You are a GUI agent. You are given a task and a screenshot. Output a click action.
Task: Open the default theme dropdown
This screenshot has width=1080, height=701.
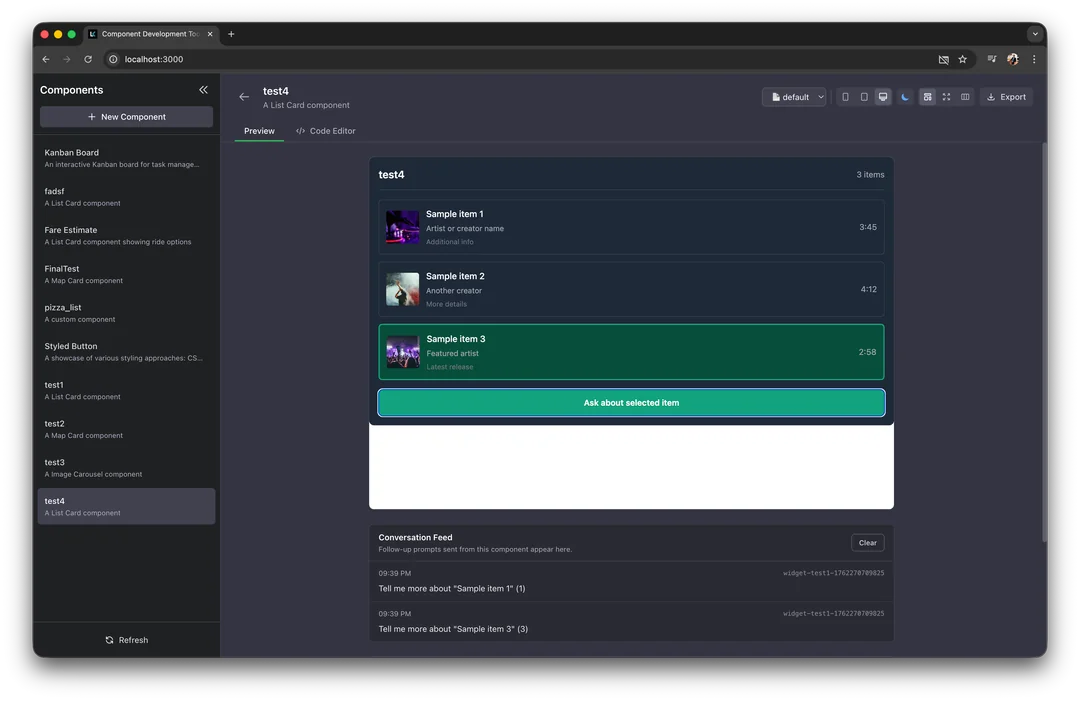tap(794, 96)
